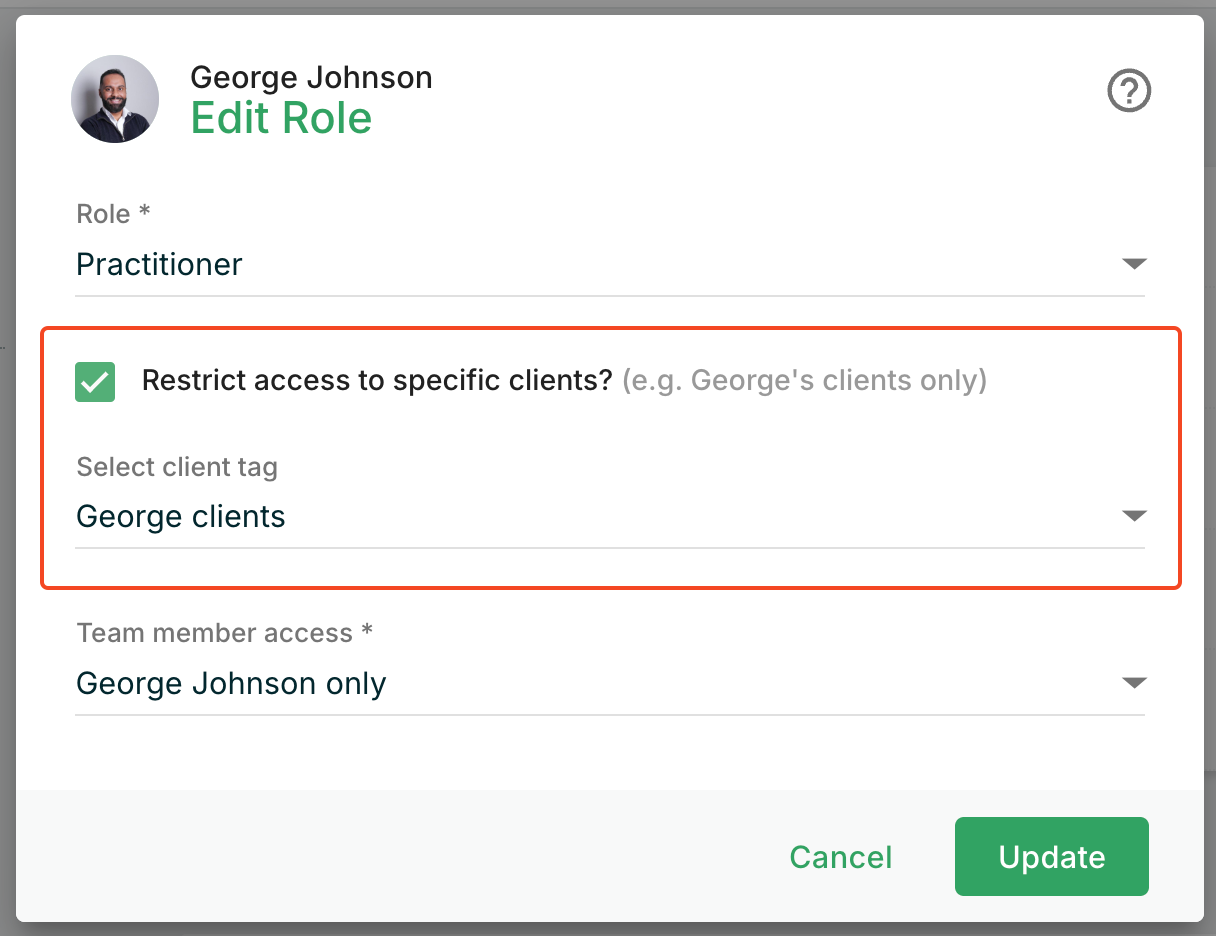1216x936 pixels.
Task: Click the George clients tag value
Action: point(181,517)
